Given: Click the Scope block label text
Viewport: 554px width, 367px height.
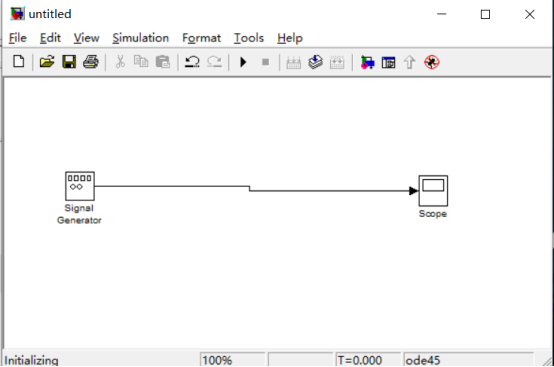Looking at the screenshot, I should tap(433, 214).
